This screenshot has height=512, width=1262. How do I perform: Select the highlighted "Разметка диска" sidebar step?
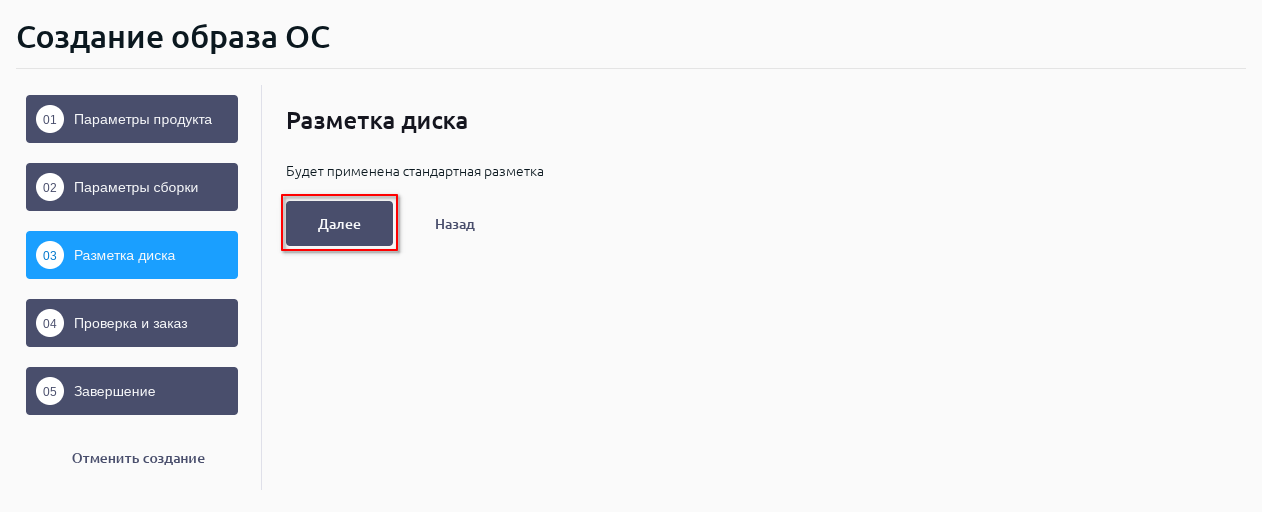click(x=125, y=255)
